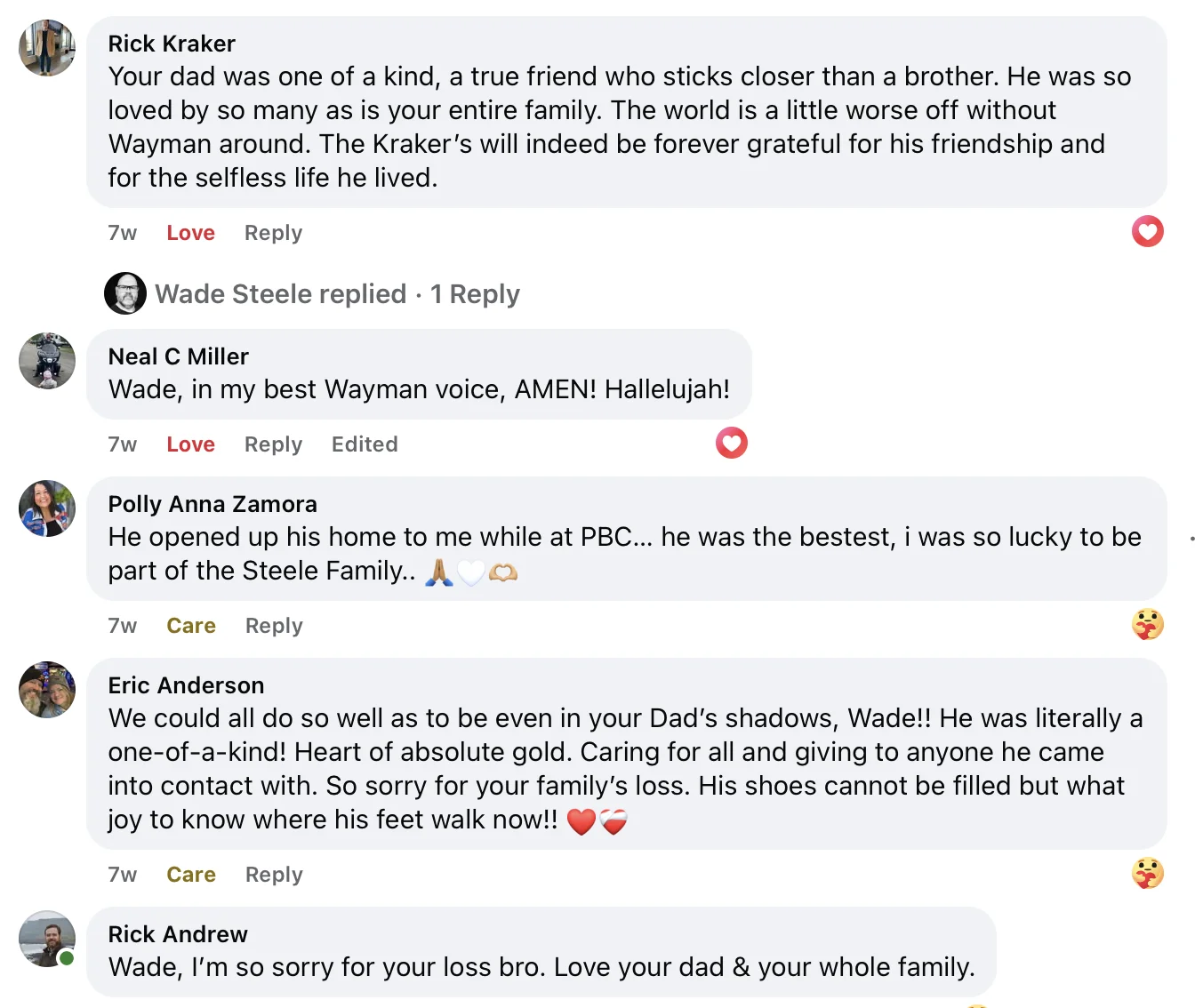
Task: Reply to Rick Kraker's comment
Action: click(x=273, y=233)
